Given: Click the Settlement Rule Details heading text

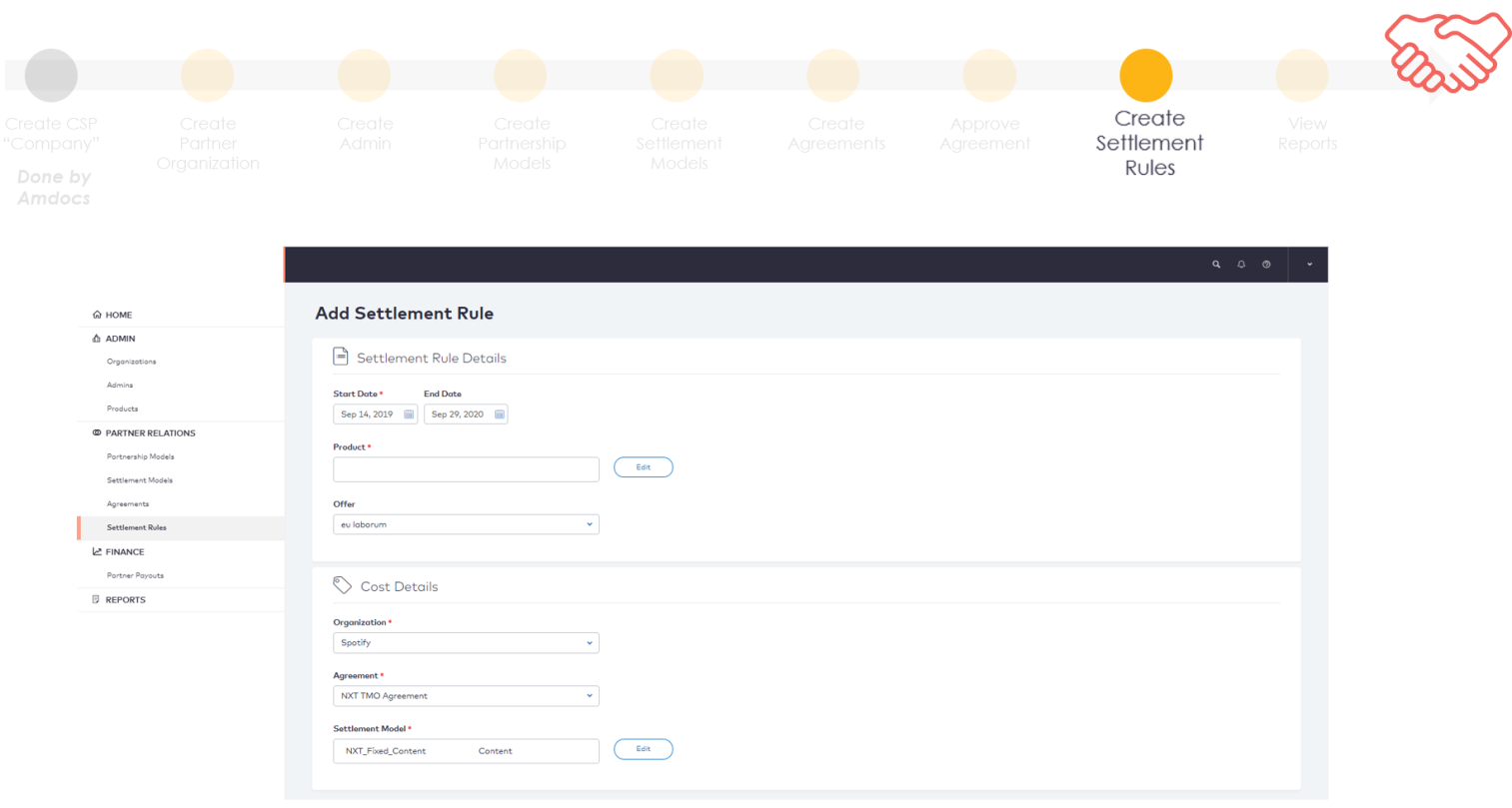Looking at the screenshot, I should coord(432,358).
